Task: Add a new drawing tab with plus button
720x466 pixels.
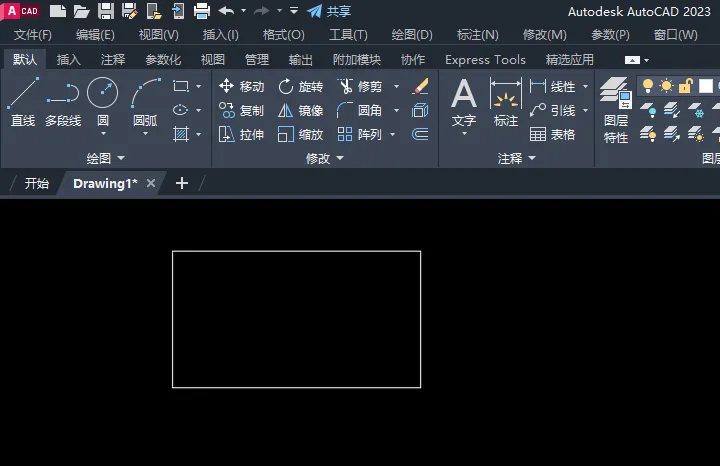Action: (x=181, y=183)
